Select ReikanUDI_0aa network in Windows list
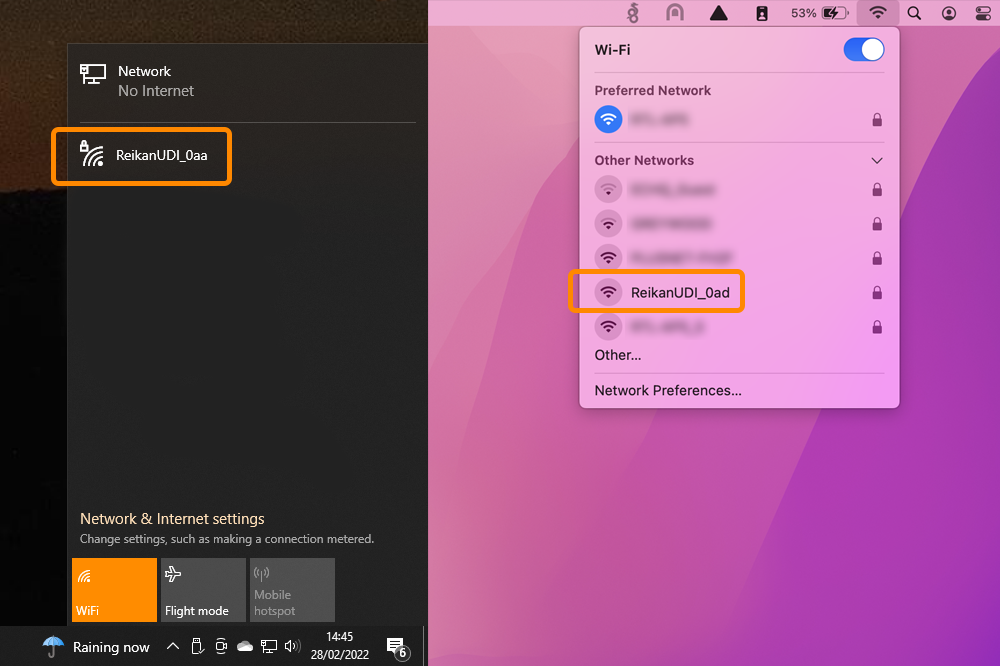 click(142, 155)
